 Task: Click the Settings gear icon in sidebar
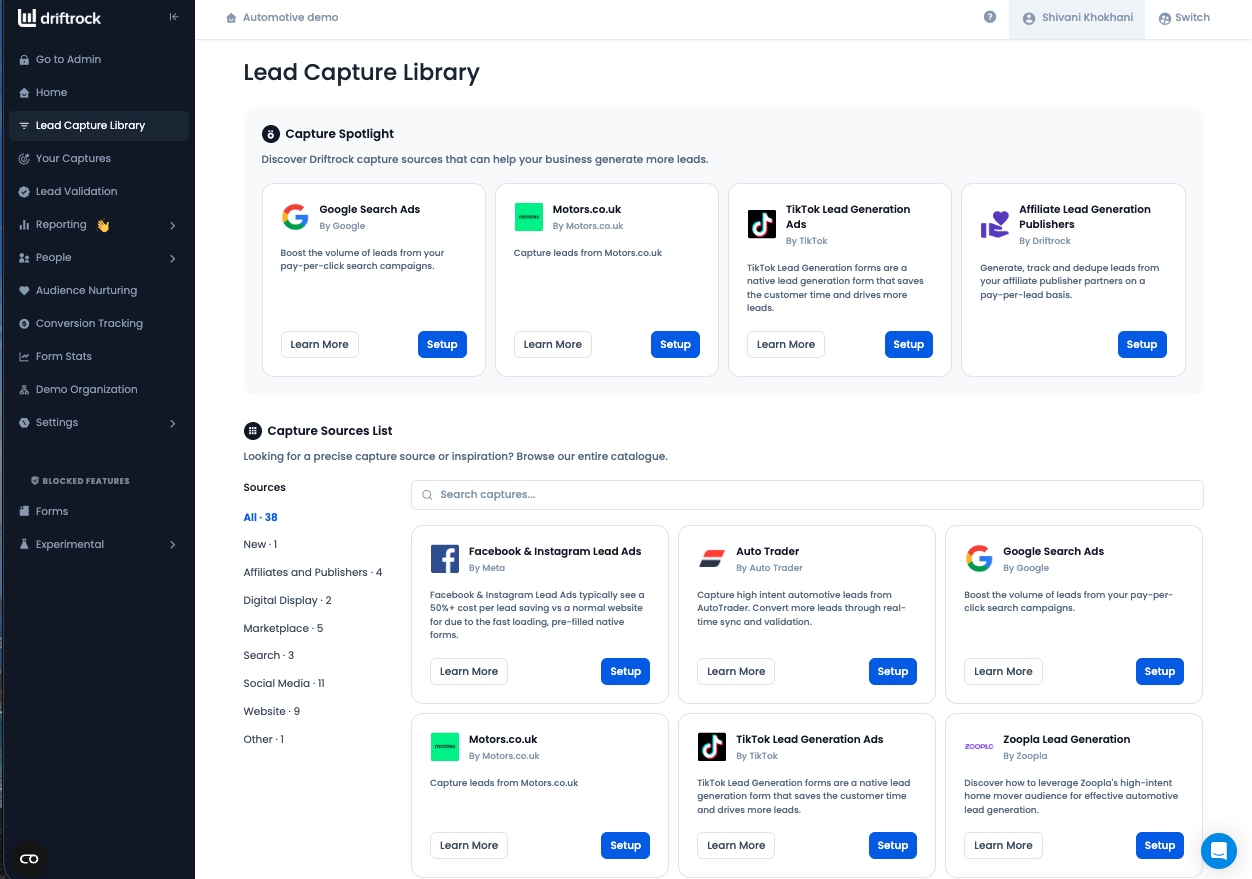tap(24, 423)
